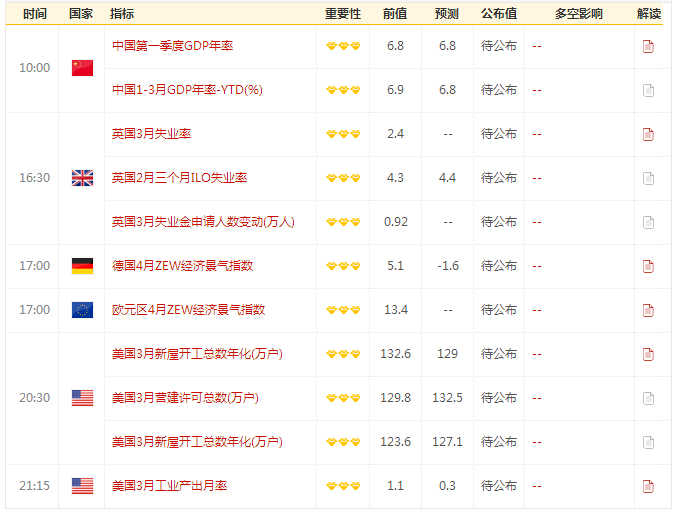Image resolution: width=675 pixels, height=512 pixels.
Task: Open the 中国1-3月GDP年率-YTD(%) indicator link
Action: [187, 90]
